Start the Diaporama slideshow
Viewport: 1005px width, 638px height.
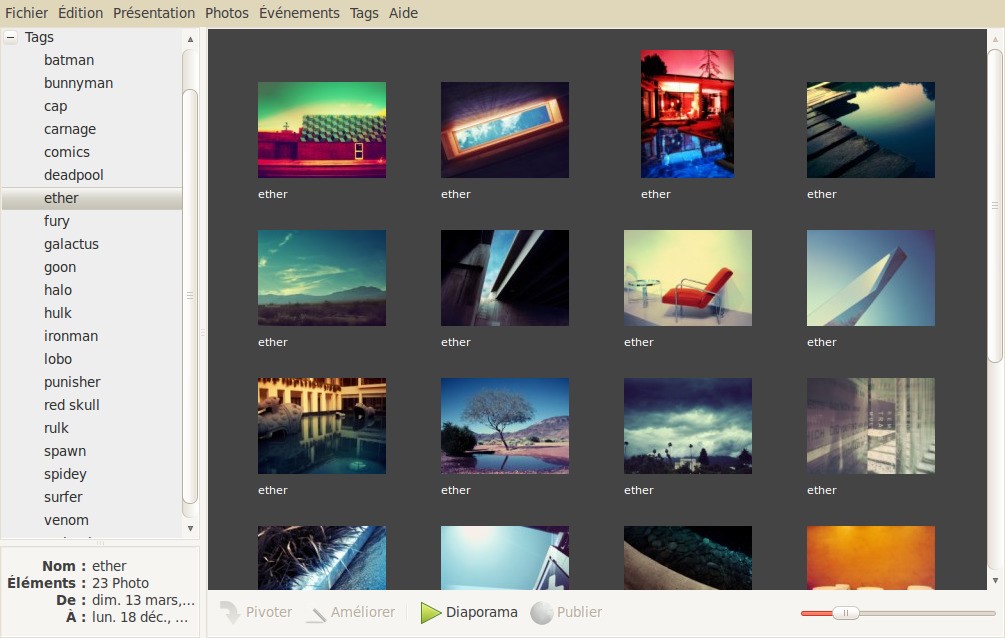(469, 612)
